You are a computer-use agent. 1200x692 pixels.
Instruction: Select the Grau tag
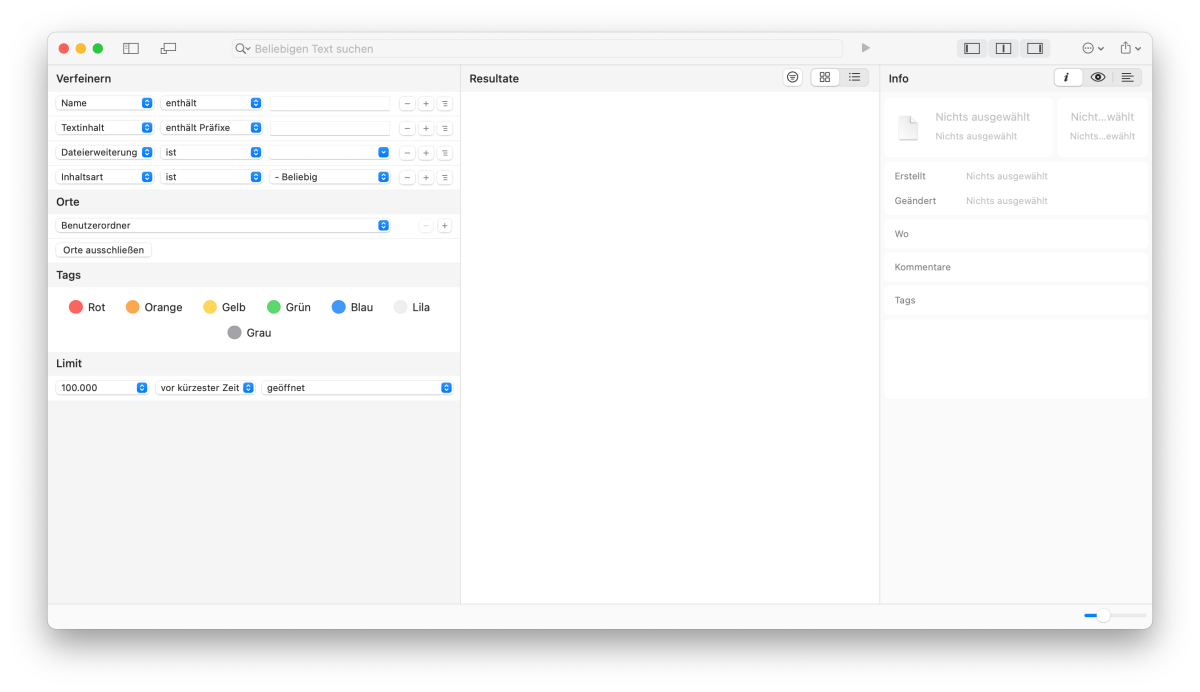(249, 332)
